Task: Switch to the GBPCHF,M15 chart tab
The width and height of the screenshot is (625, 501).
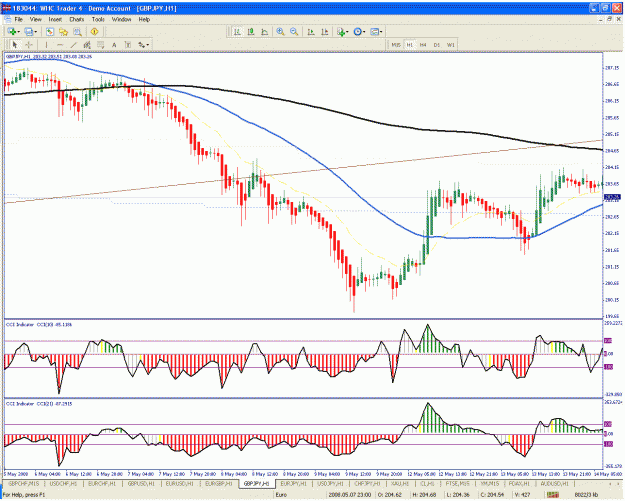Action: (x=24, y=483)
